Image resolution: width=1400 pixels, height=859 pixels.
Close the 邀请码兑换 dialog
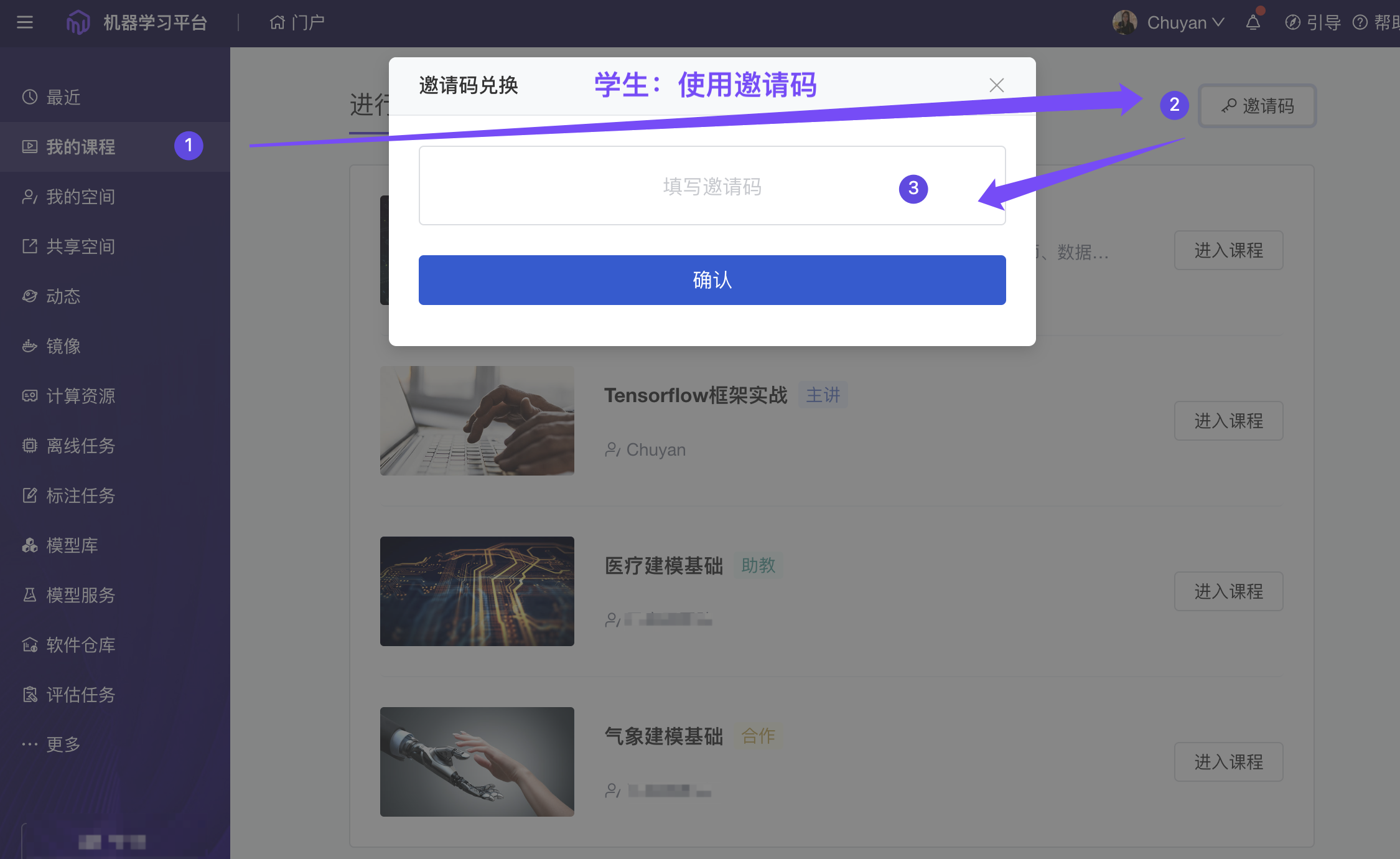point(996,85)
